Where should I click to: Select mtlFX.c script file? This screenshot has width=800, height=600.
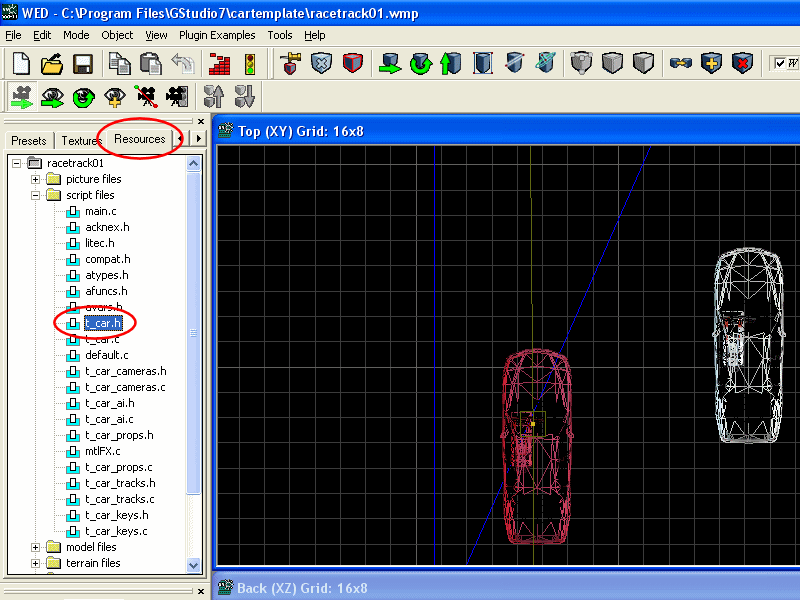[103, 451]
